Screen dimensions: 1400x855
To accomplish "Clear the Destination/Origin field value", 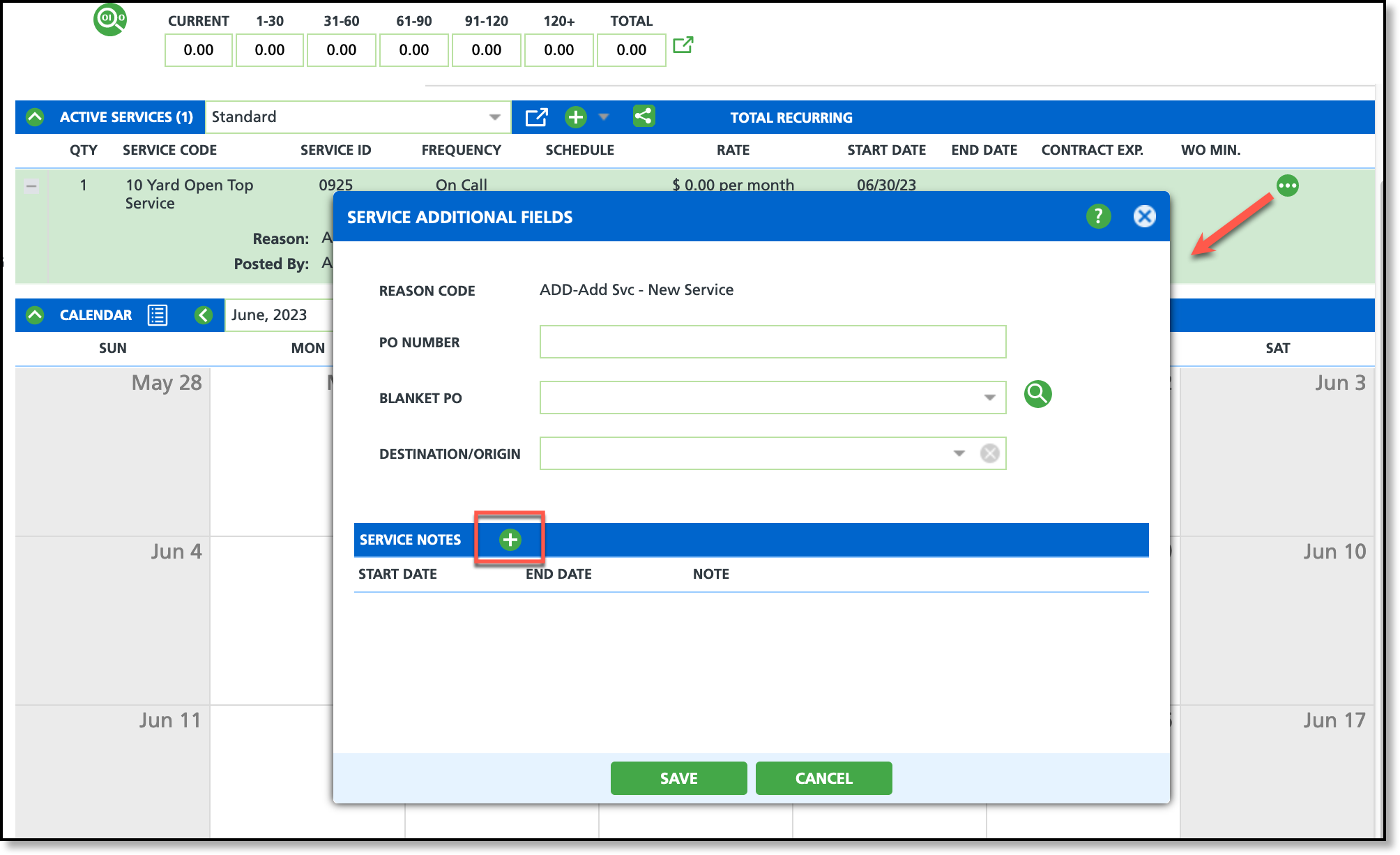I will tap(989, 453).
